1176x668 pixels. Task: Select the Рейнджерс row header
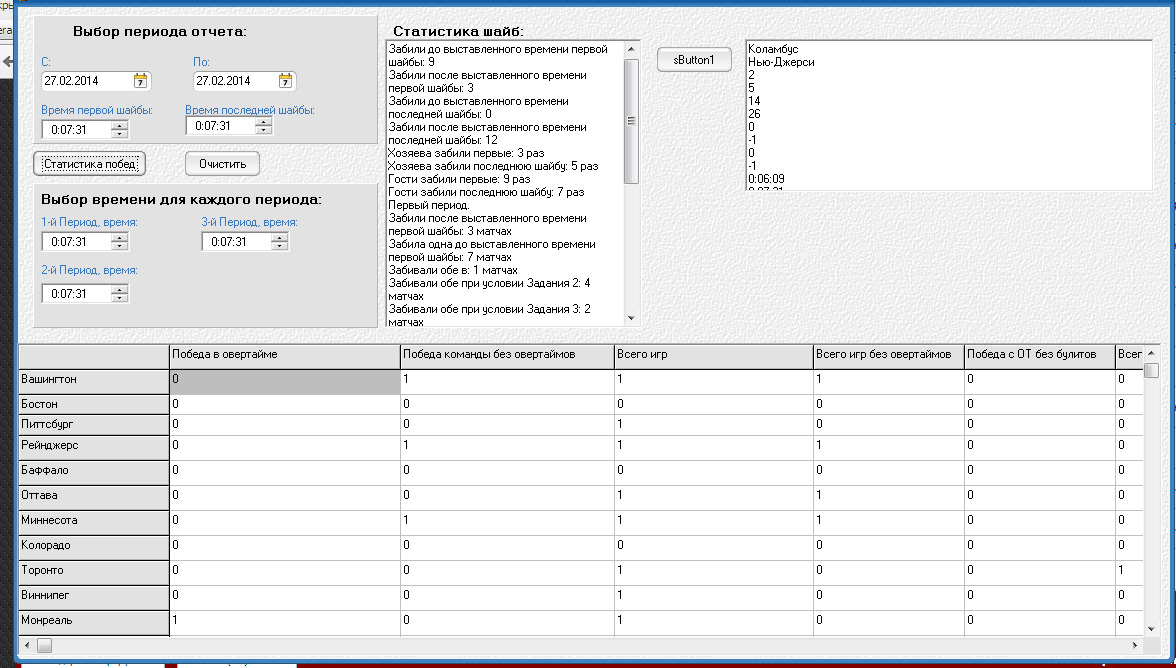94,448
